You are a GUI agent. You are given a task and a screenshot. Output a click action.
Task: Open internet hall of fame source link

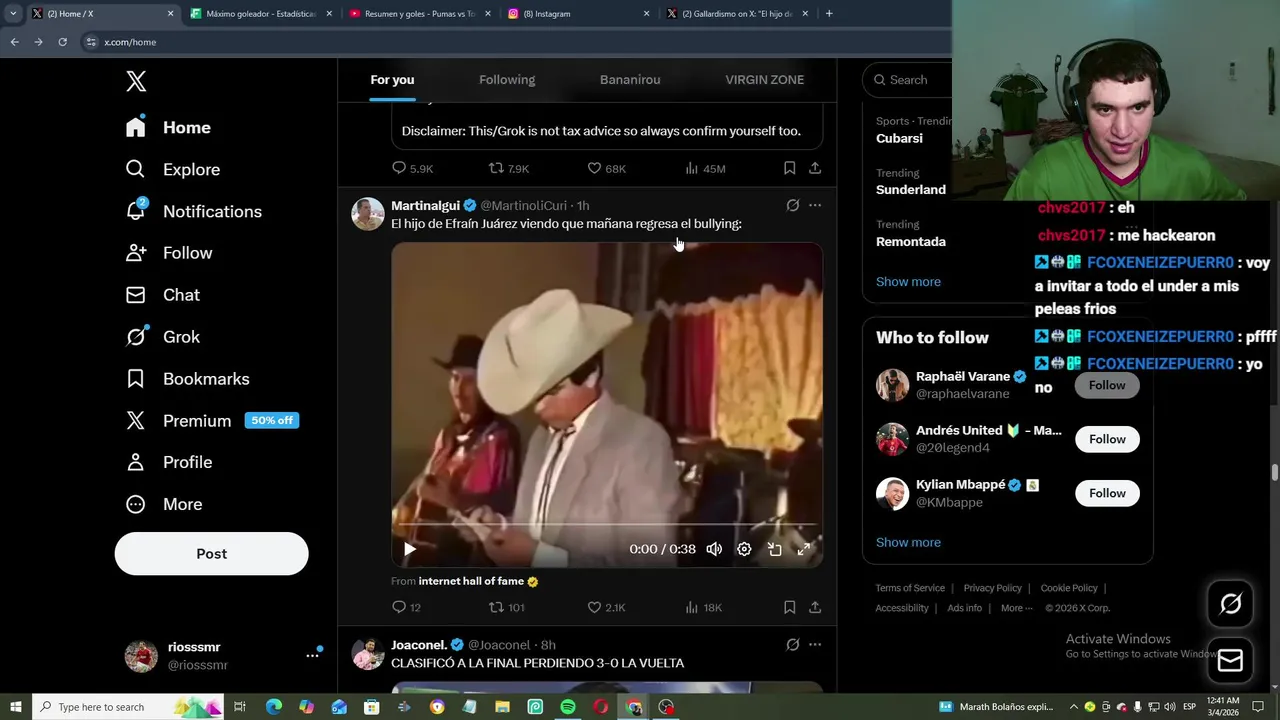(x=478, y=581)
